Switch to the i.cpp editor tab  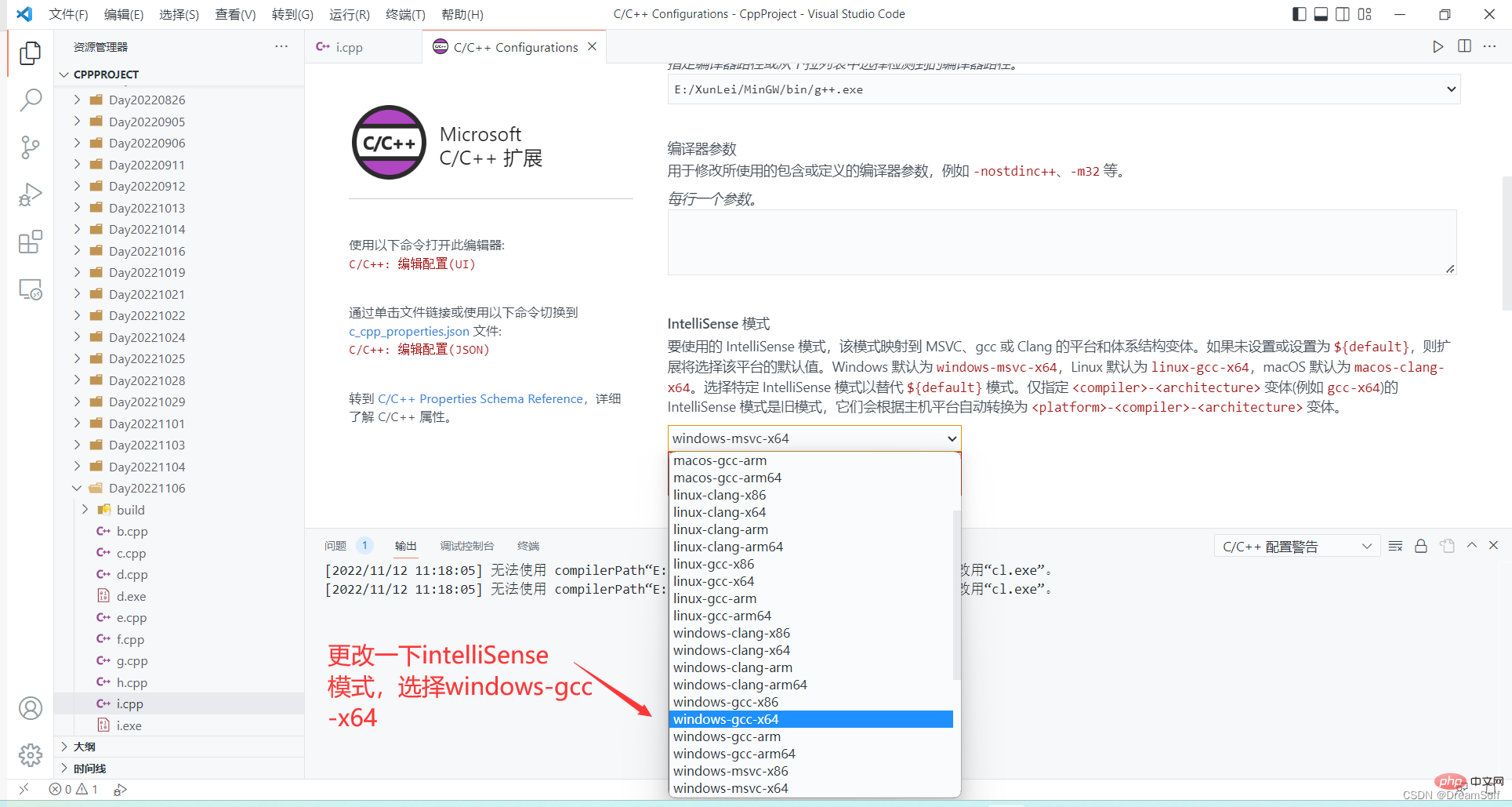[363, 47]
